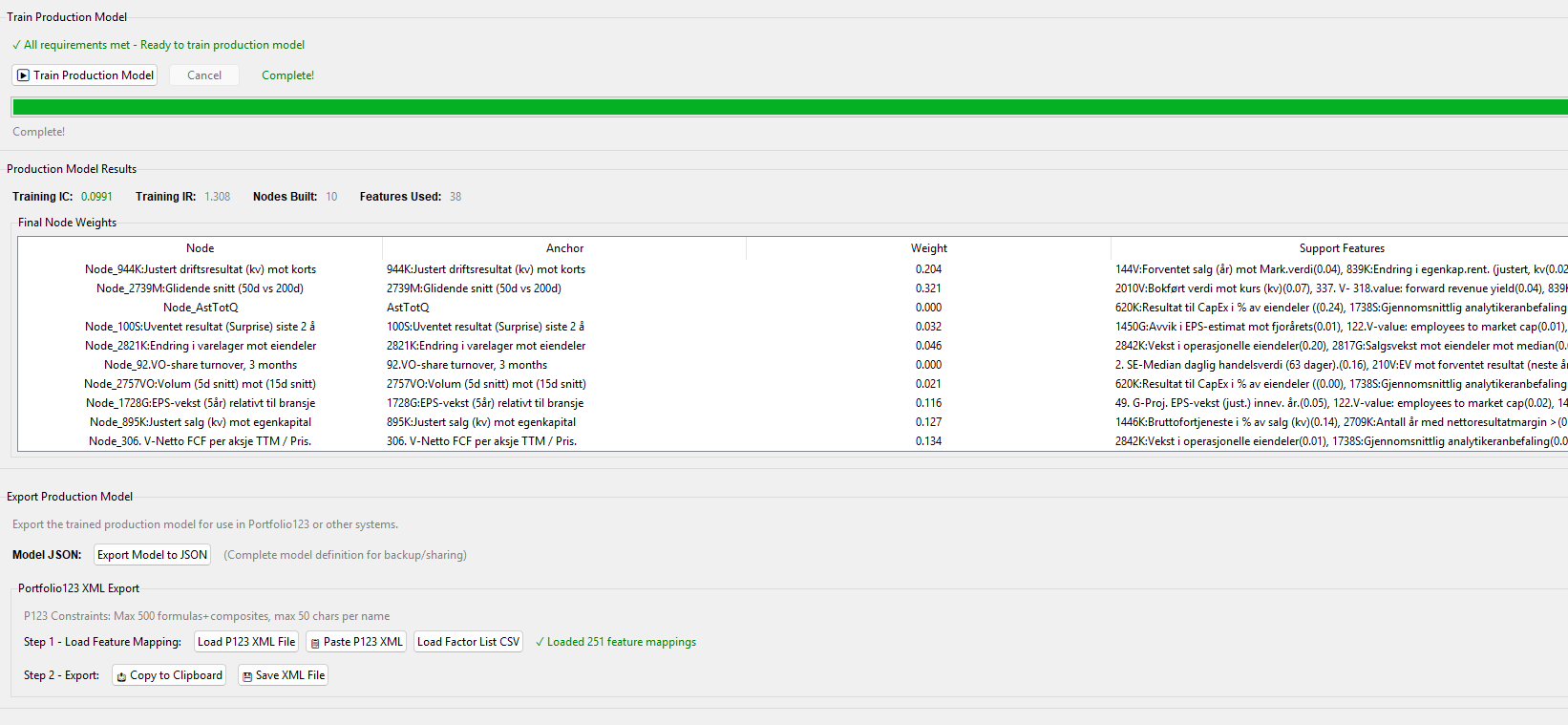Select the Node_AstTotQ row
The width and height of the screenshot is (1568, 725).
[201, 308]
